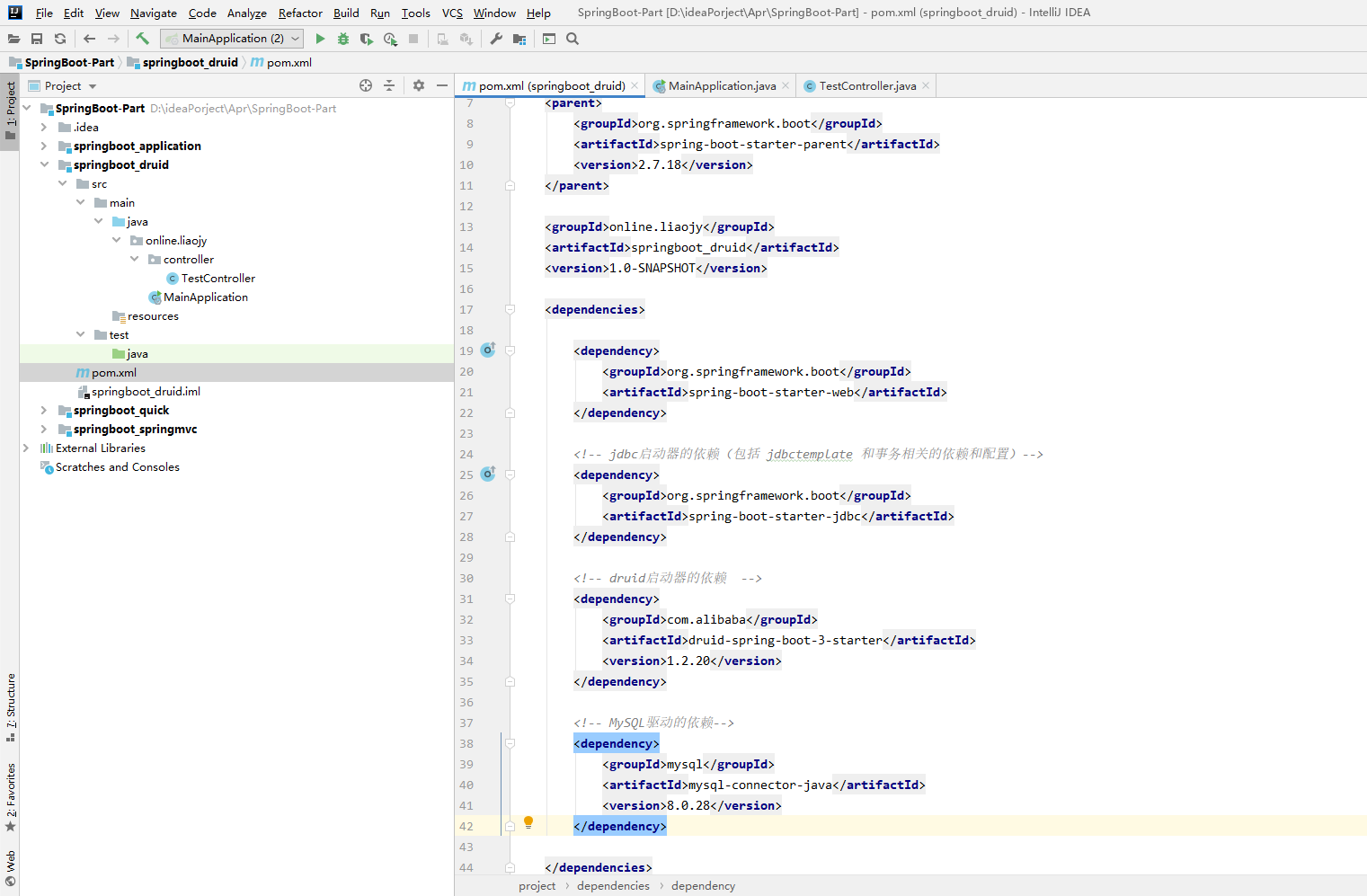
Task: Run with Coverage icon
Action: (x=367, y=39)
